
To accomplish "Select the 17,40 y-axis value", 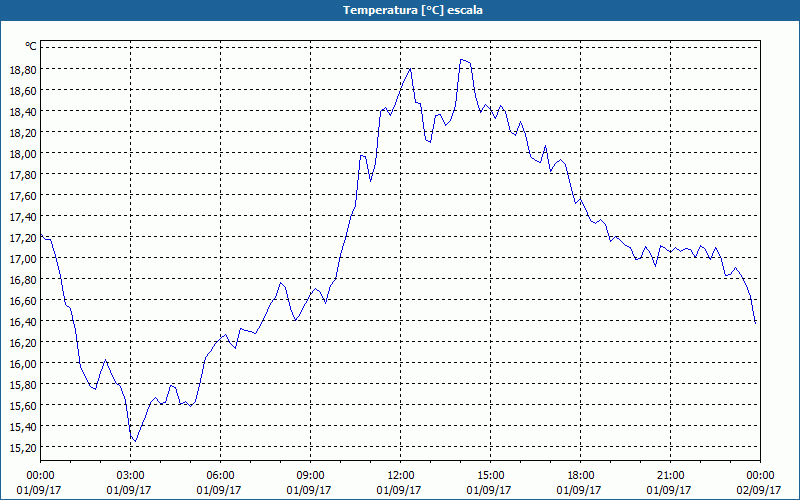I will pyautogui.click(x=23, y=217).
